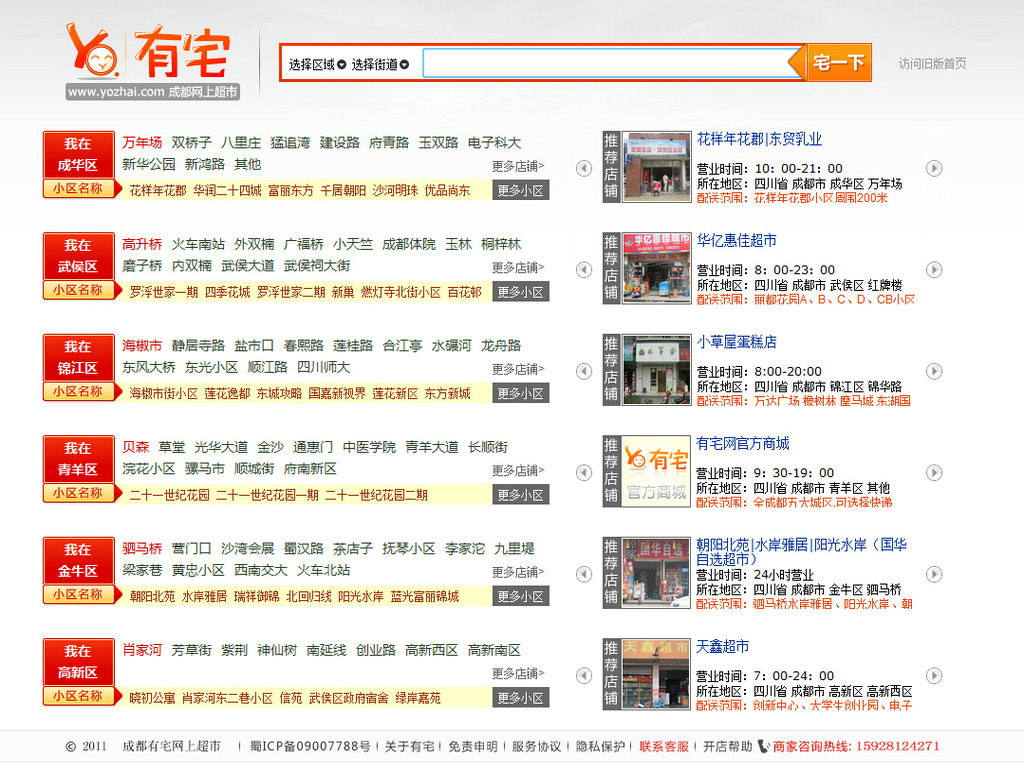Open the 选择区域 dropdown
Image resolution: width=1024 pixels, height=768 pixels.
[x=317, y=64]
